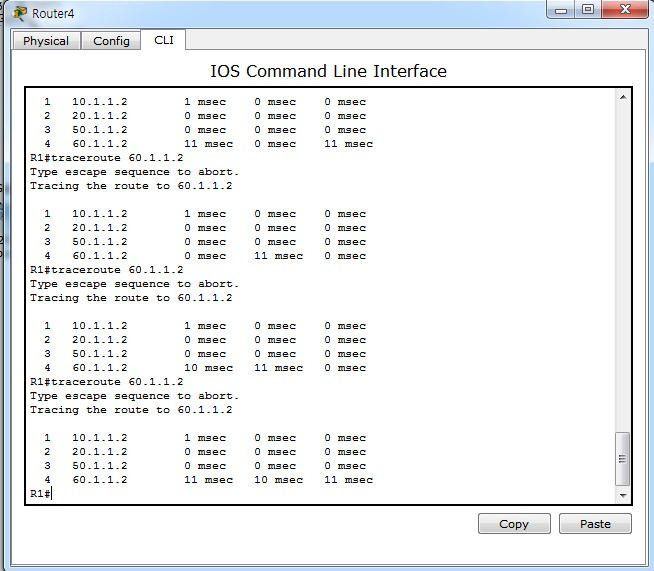Minimize the Router4 window

[x=561, y=10]
